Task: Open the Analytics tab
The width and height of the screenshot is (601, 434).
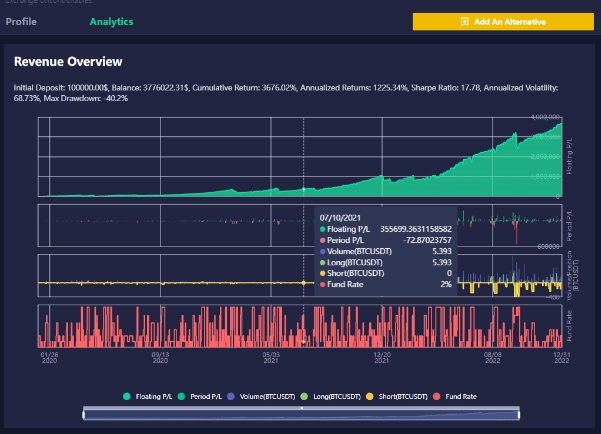Action: click(x=111, y=21)
